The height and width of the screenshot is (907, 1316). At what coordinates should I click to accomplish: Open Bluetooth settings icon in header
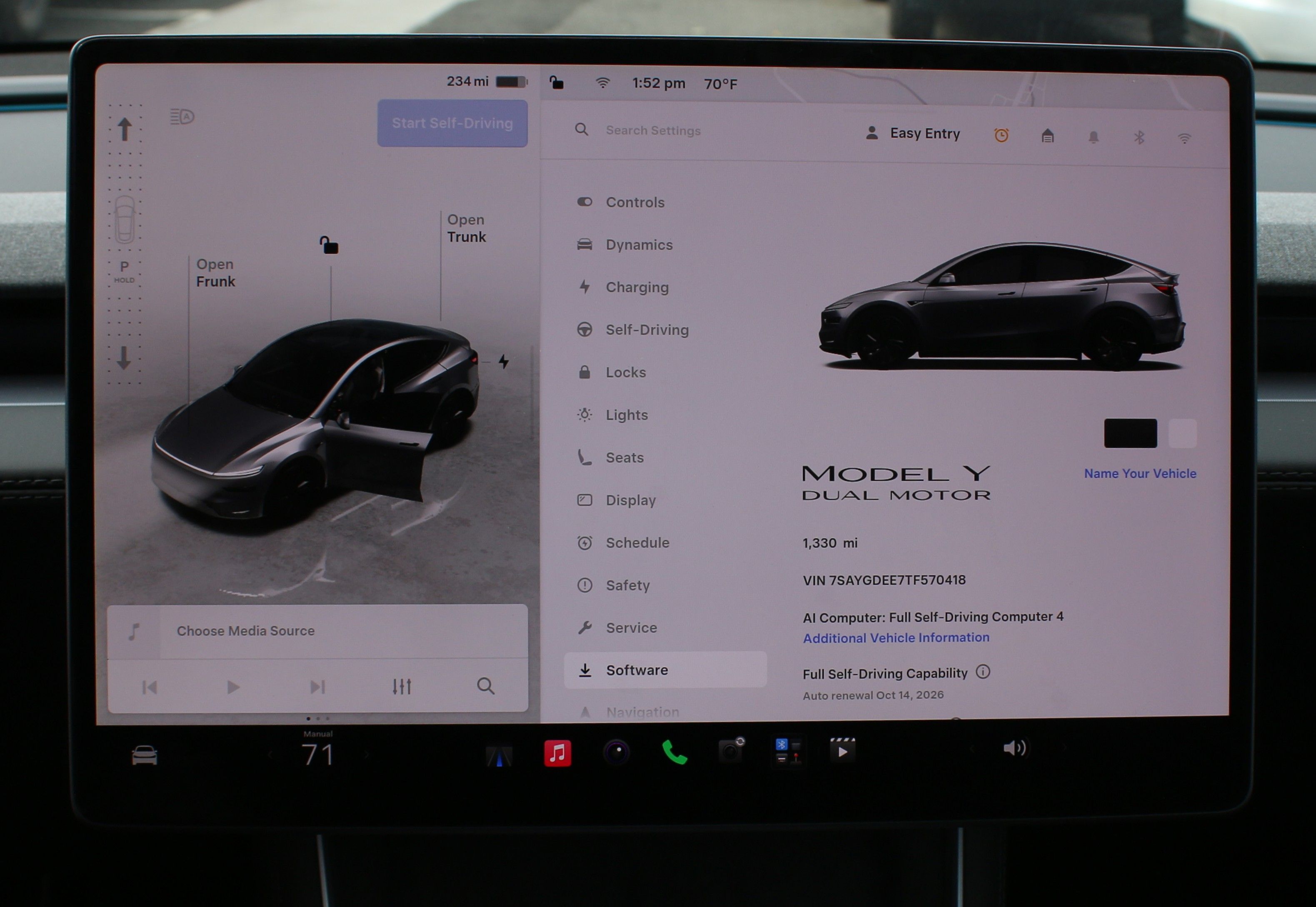point(1139,137)
